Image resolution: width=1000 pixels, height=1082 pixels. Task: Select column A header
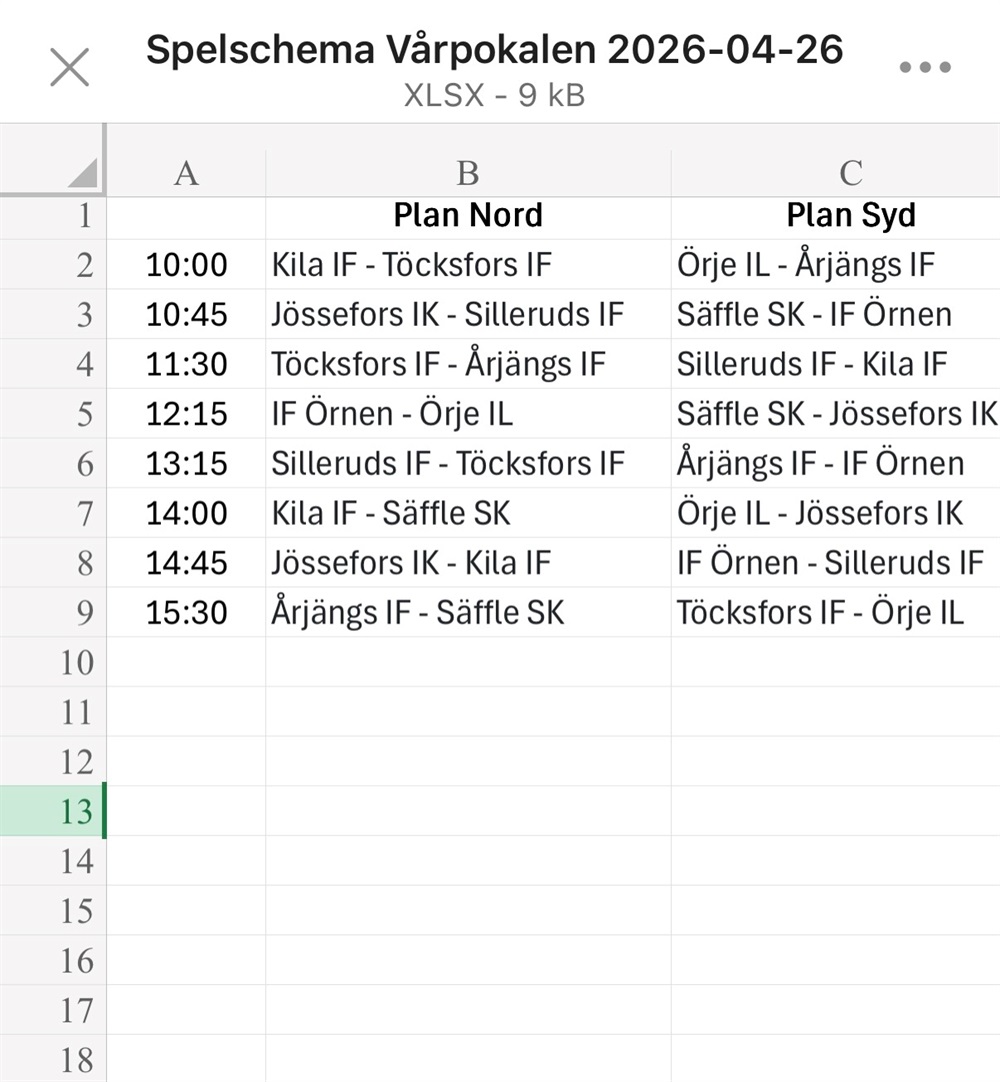pyautogui.click(x=186, y=173)
